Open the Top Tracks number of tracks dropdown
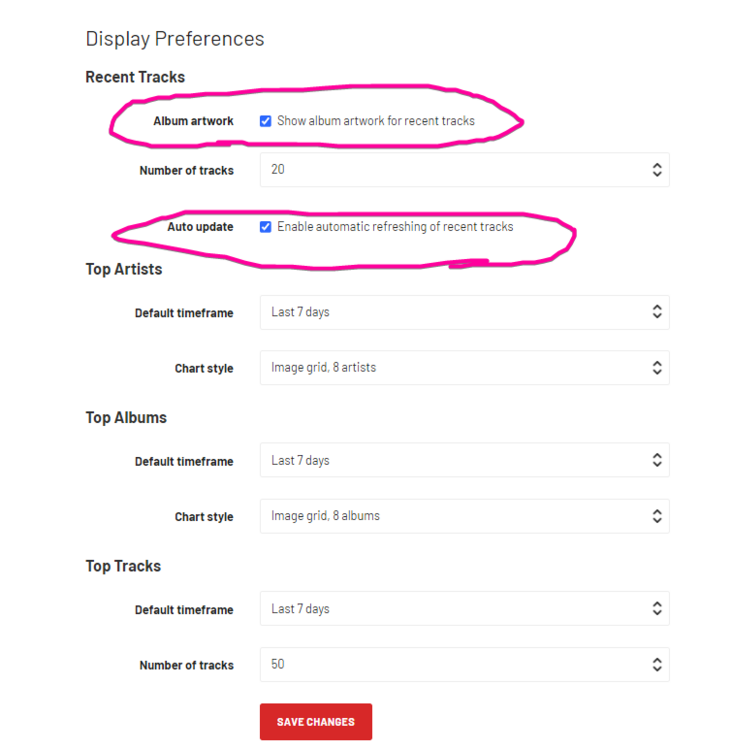The height and width of the screenshot is (750, 732). click(464, 664)
